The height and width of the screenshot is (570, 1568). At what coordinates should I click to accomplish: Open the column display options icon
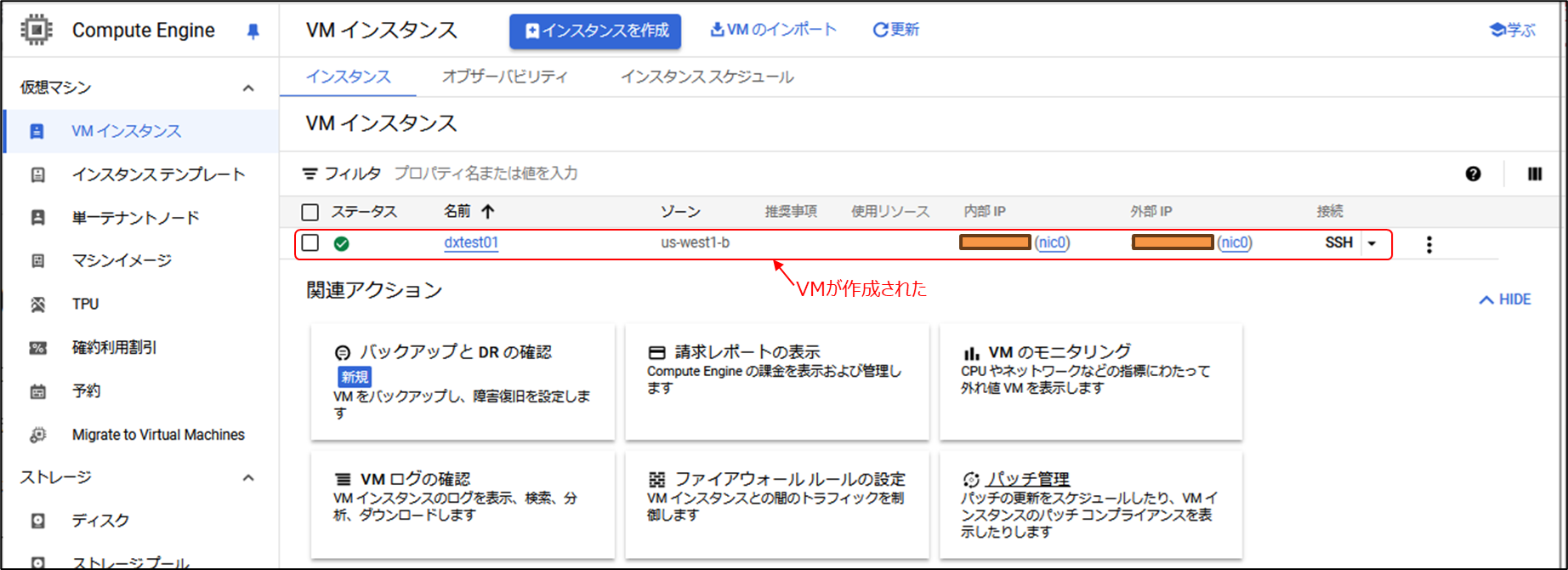pos(1535,174)
